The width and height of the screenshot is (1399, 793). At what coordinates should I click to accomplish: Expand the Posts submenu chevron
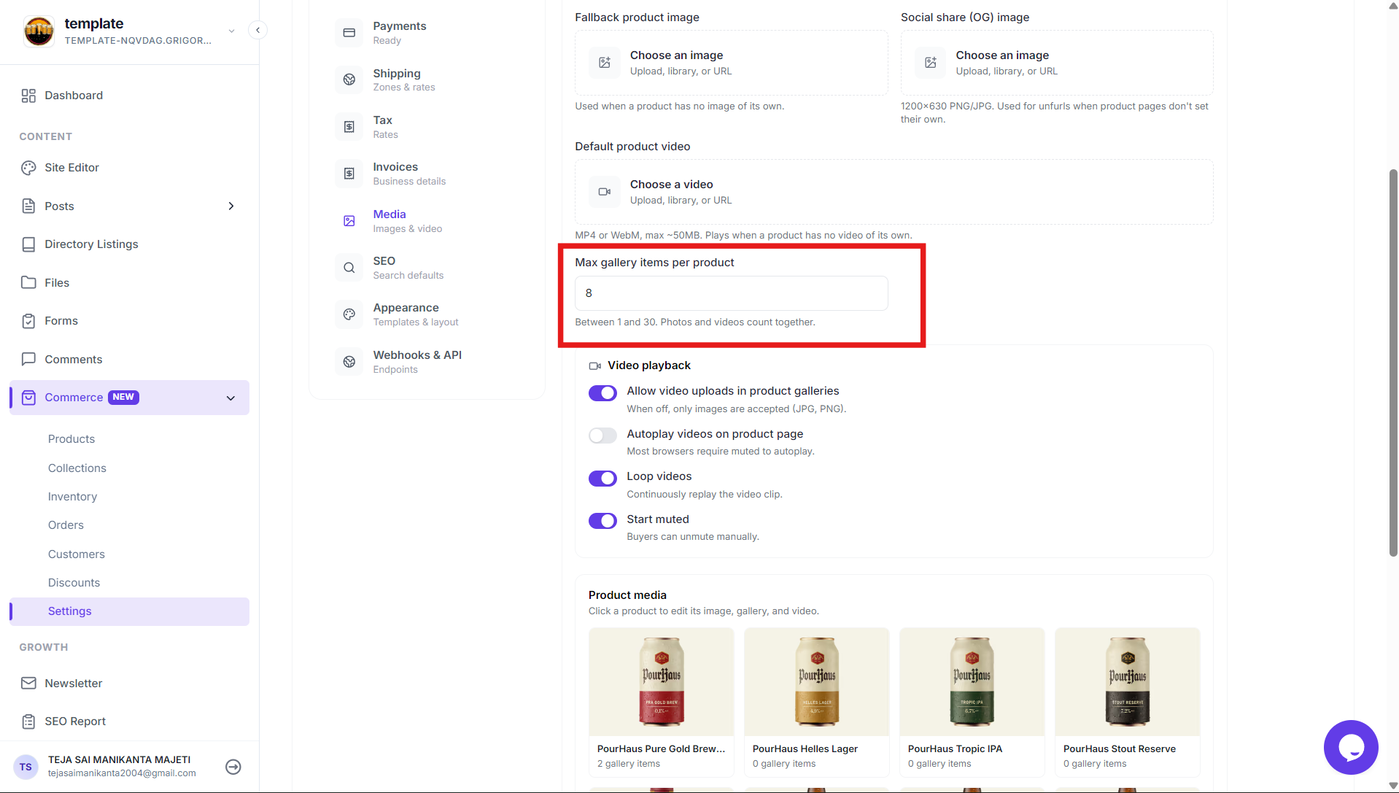pyautogui.click(x=231, y=206)
